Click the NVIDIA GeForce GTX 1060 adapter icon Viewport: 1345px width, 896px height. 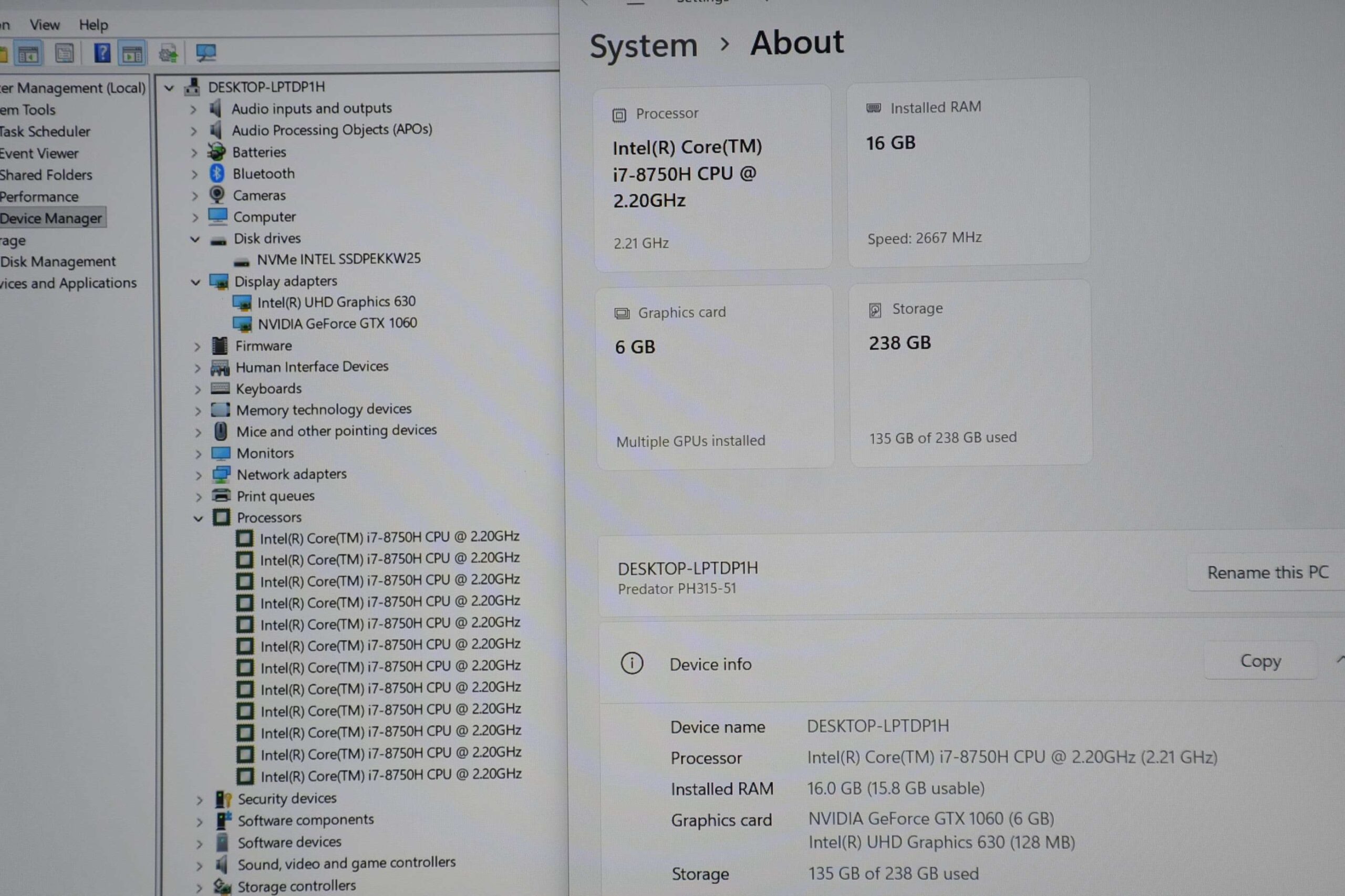point(242,324)
